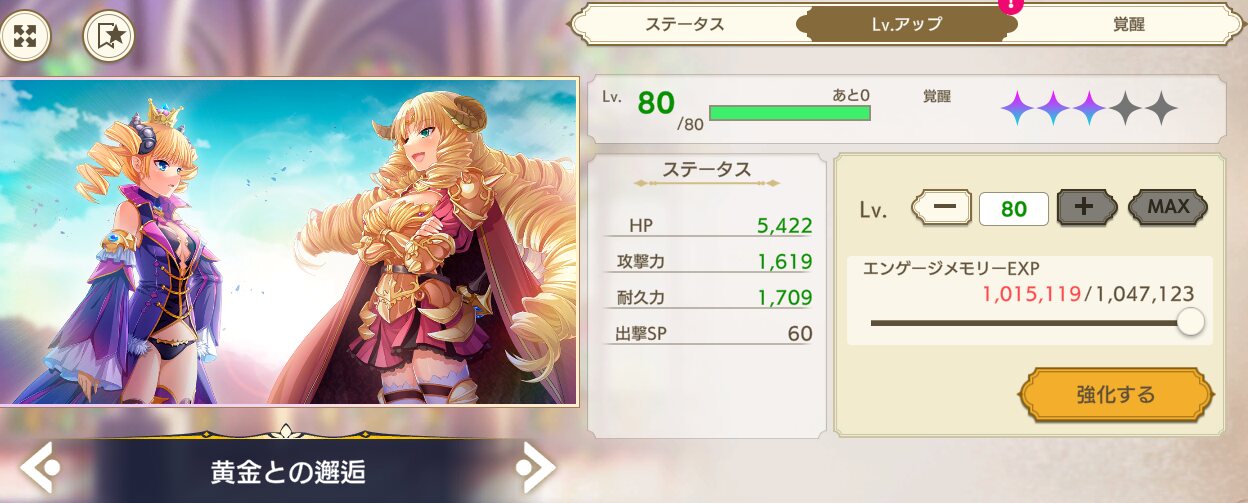Set level to MAX

click(x=1168, y=207)
